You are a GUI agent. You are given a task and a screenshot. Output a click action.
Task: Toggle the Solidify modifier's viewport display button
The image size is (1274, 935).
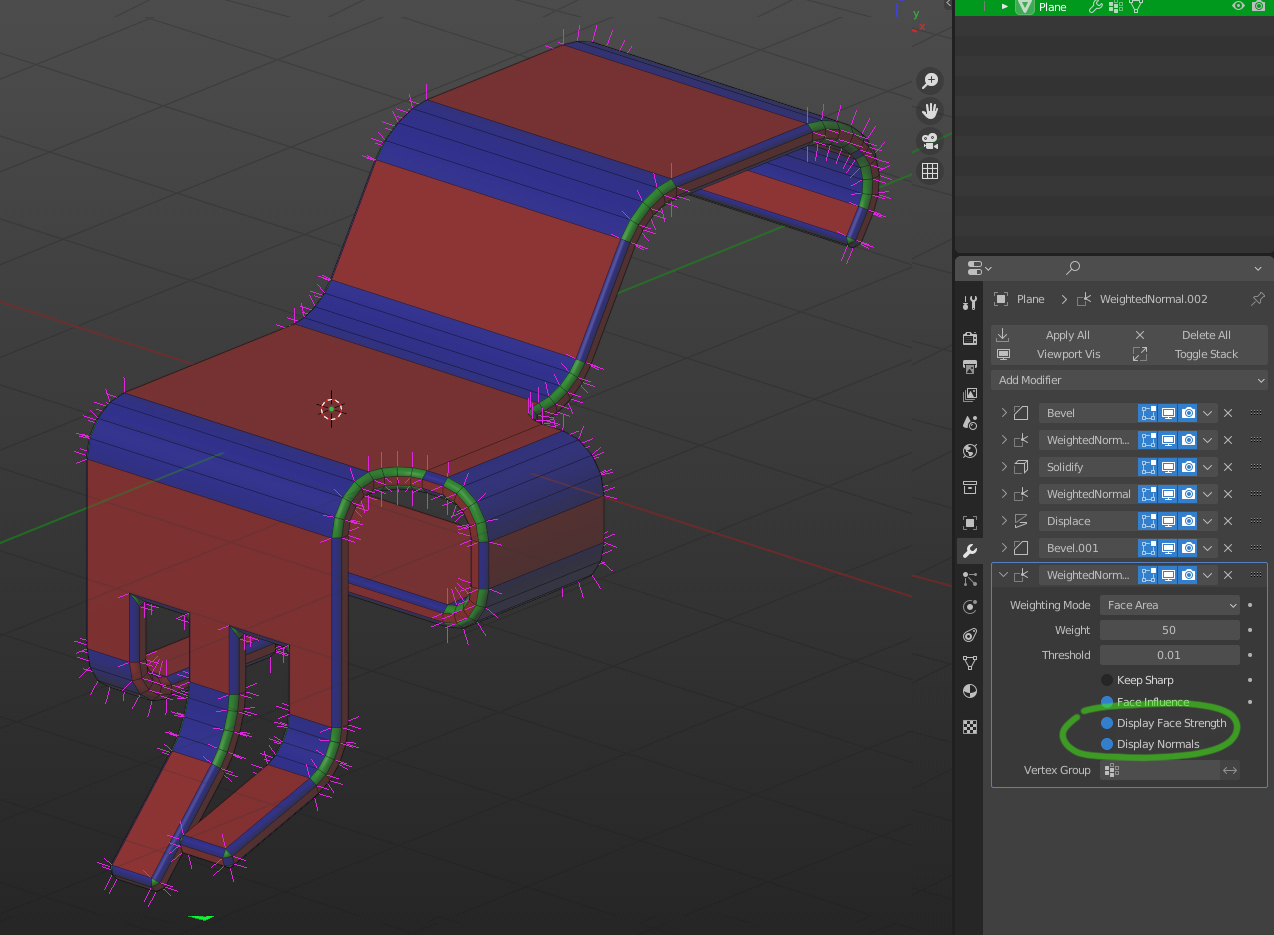pos(1168,467)
